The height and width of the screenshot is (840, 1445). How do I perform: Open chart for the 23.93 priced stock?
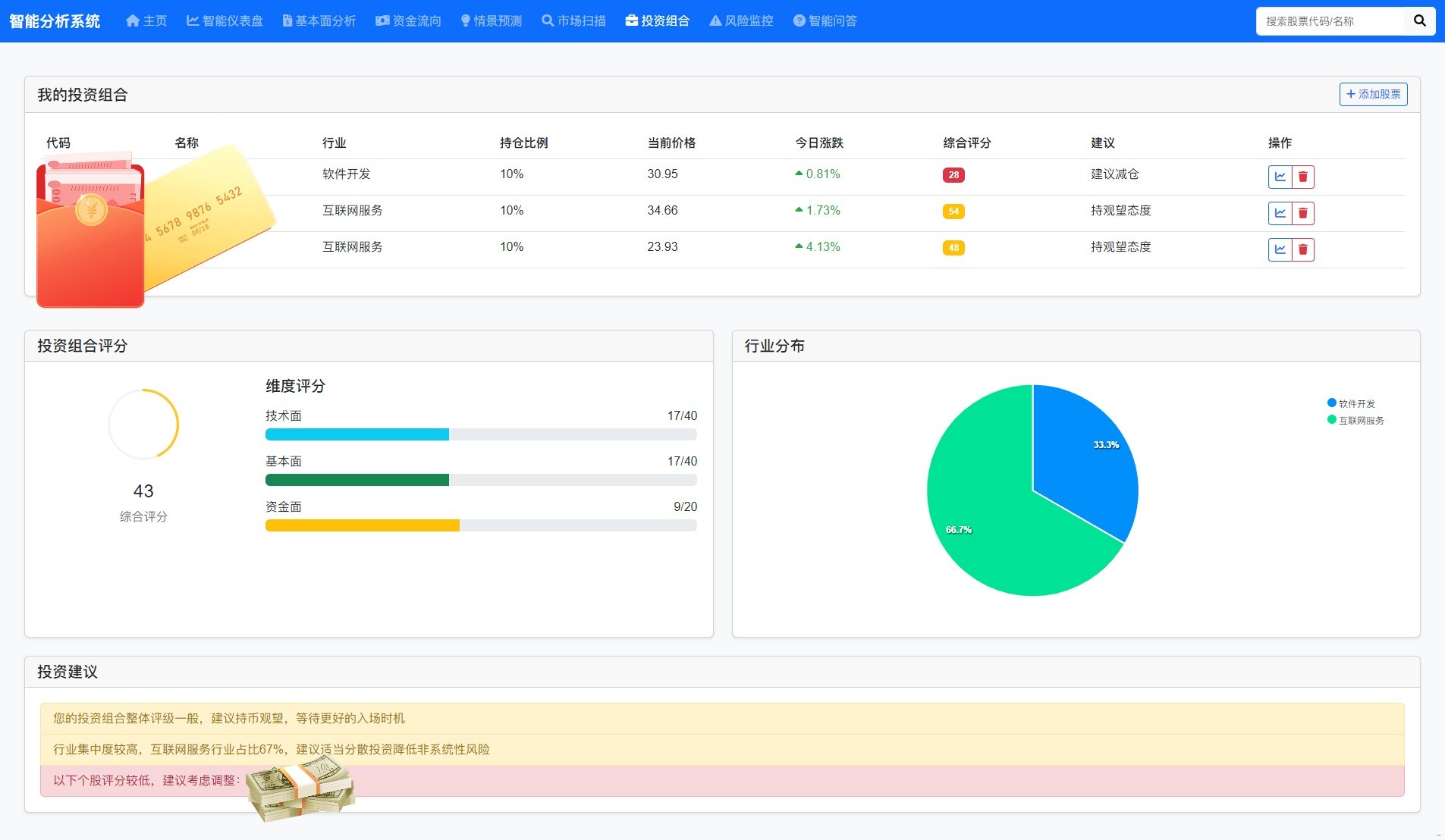tap(1280, 249)
